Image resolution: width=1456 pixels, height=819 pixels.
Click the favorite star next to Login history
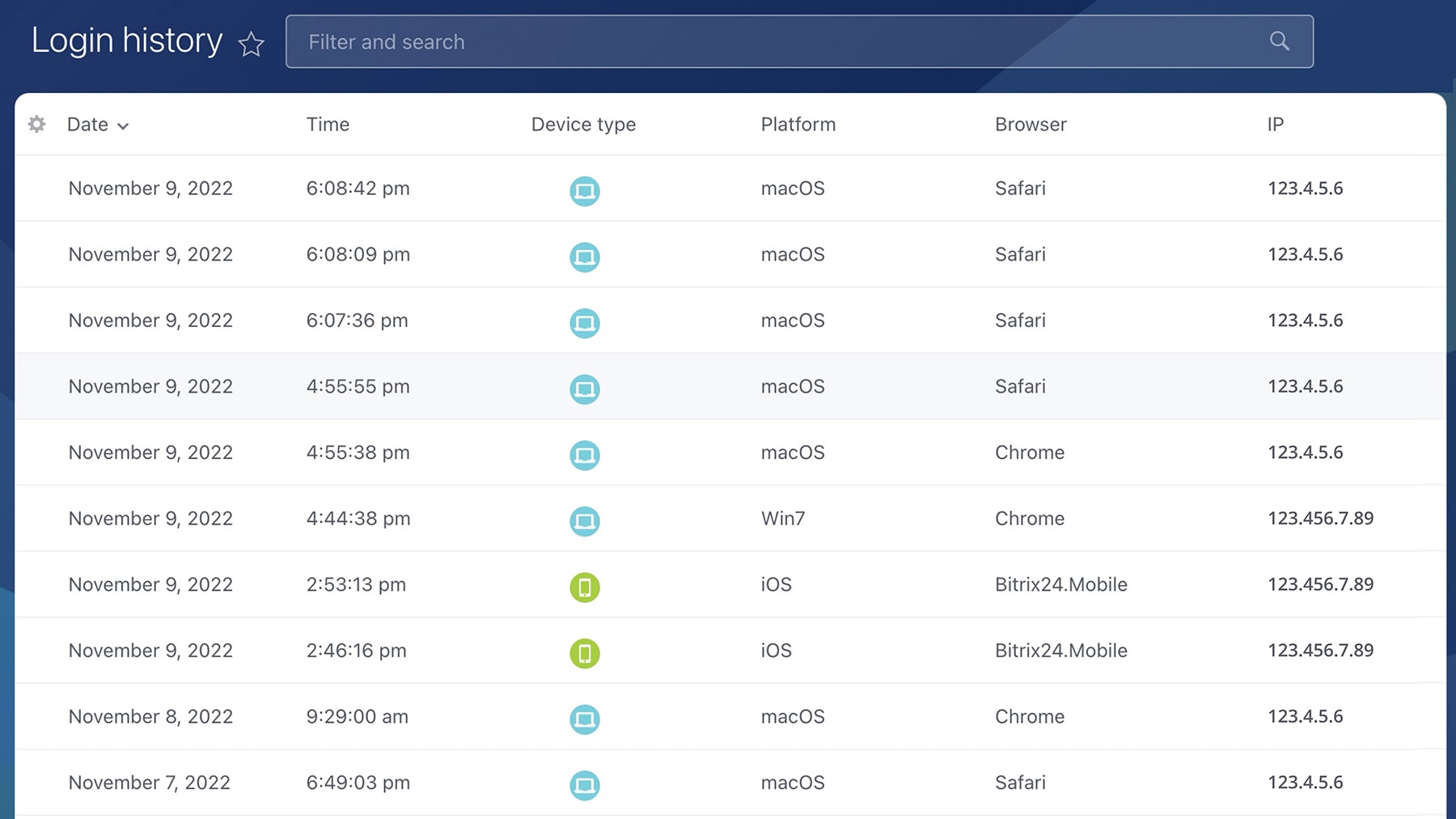pos(252,44)
